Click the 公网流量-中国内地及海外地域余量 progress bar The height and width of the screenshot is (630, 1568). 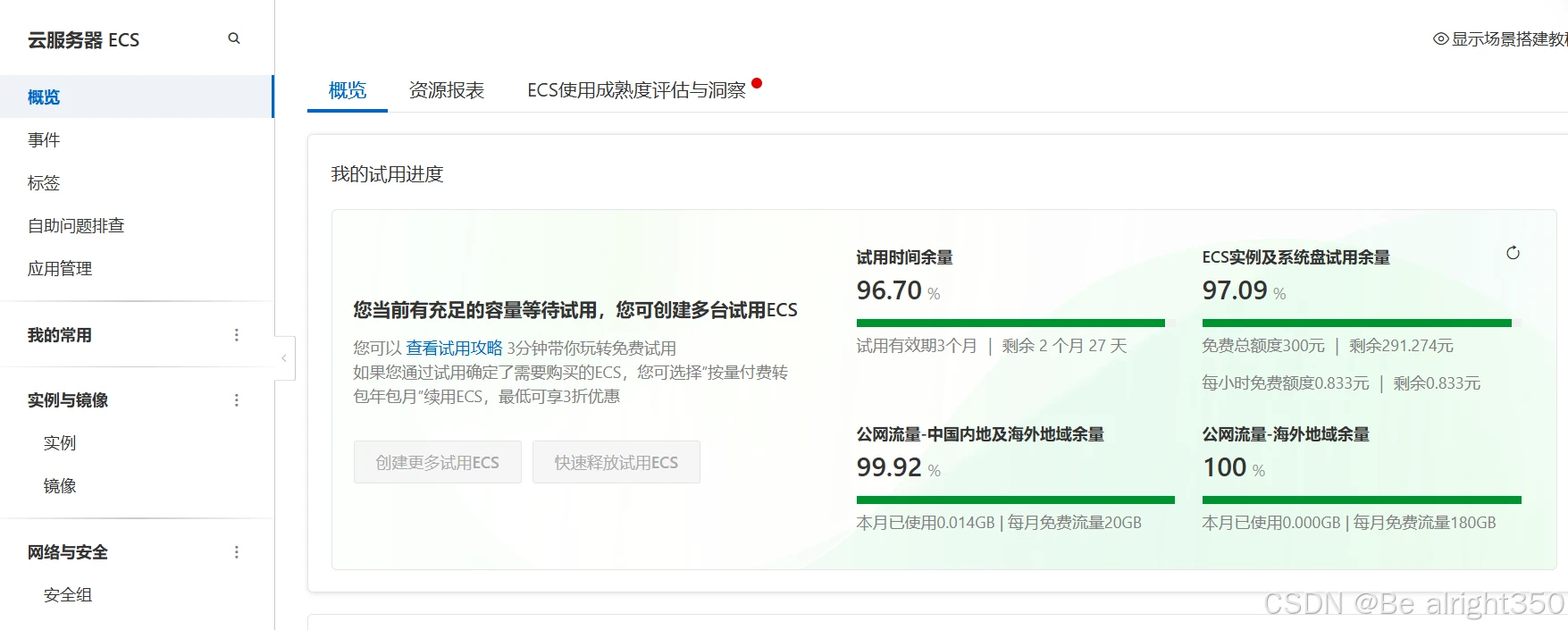(x=1015, y=500)
